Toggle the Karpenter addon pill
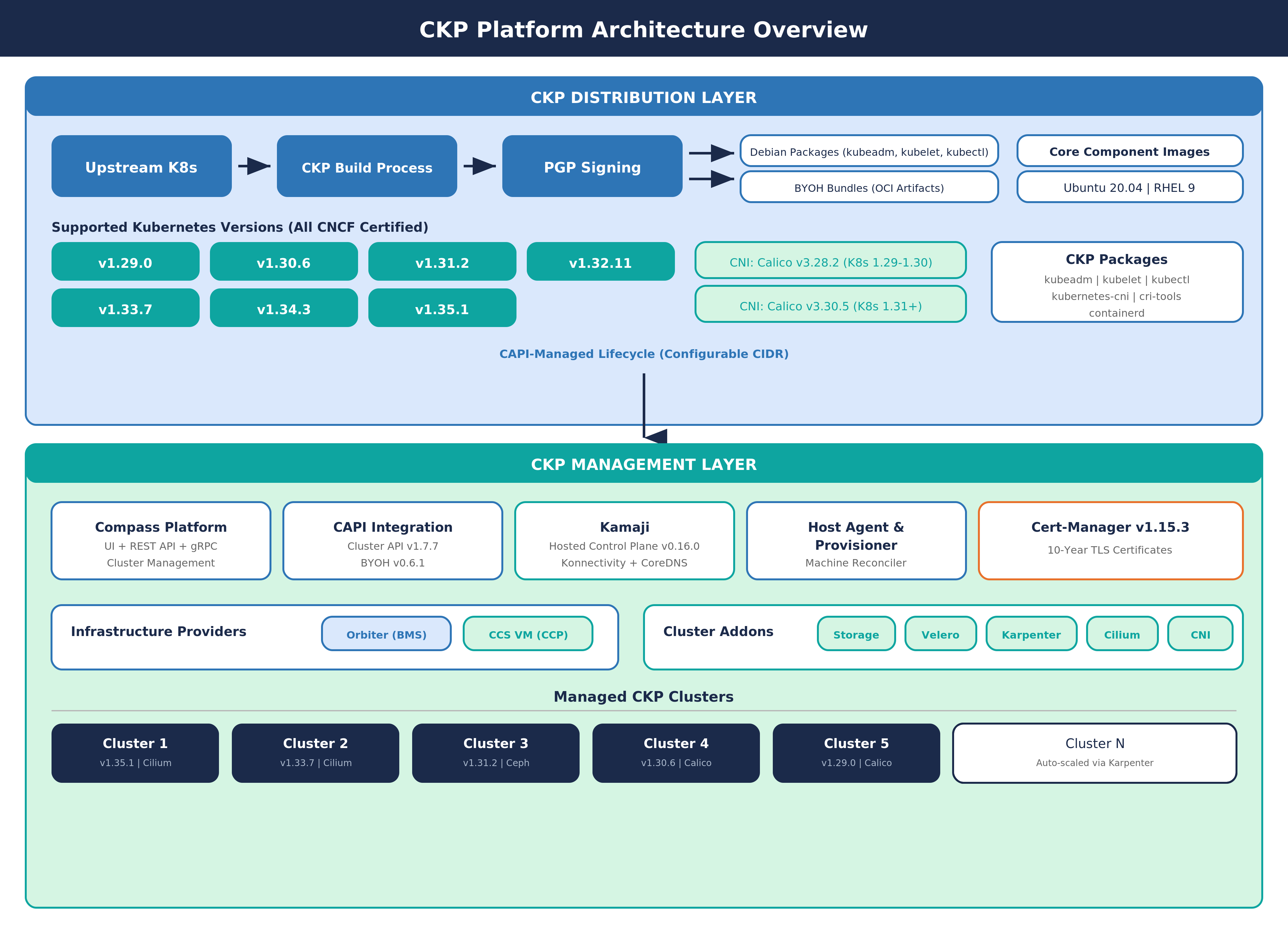This screenshot has width=1288, height=927. point(1031,634)
